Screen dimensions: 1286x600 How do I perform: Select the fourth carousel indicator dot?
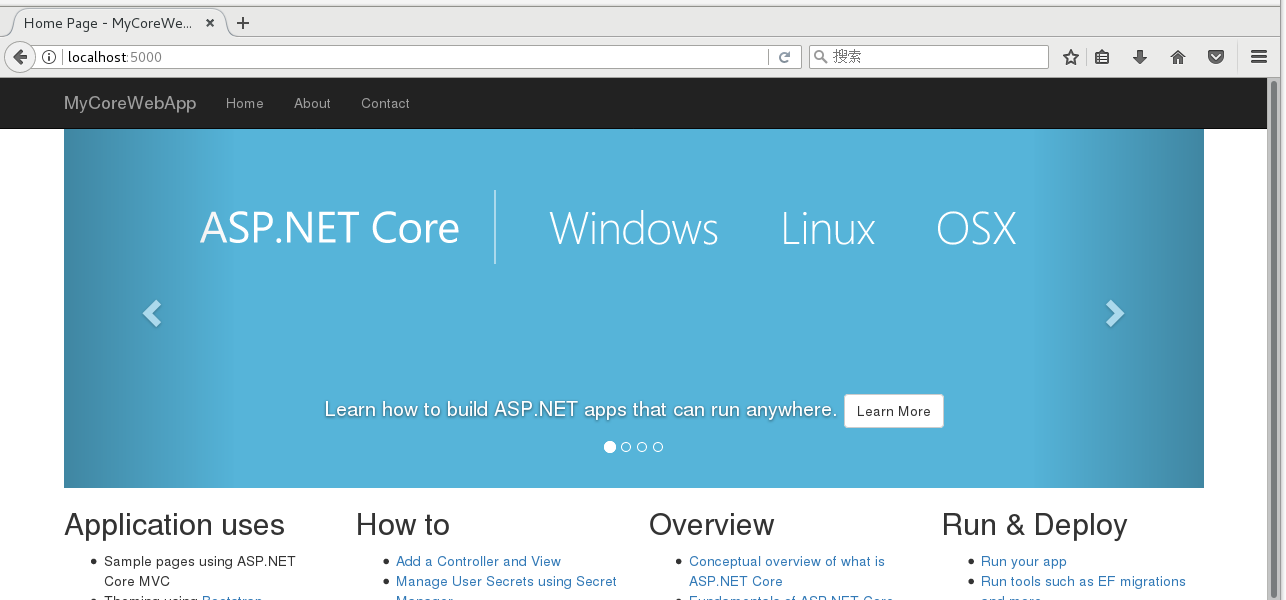[658, 447]
